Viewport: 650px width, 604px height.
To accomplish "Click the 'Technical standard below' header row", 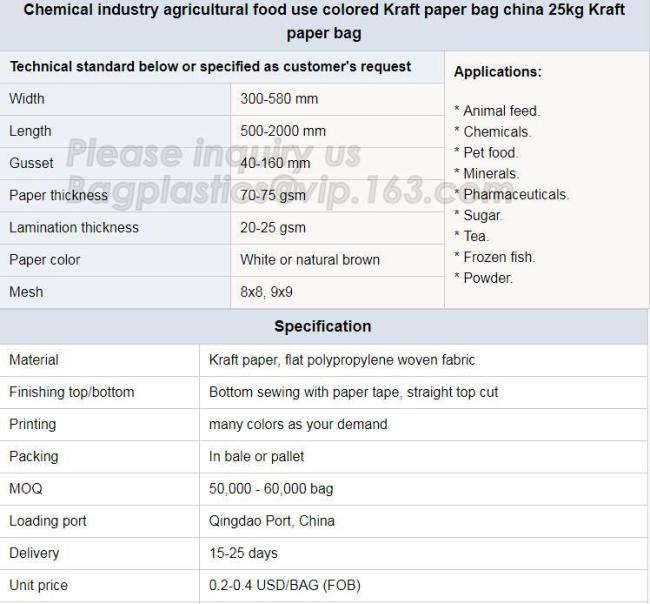I will 210,67.
